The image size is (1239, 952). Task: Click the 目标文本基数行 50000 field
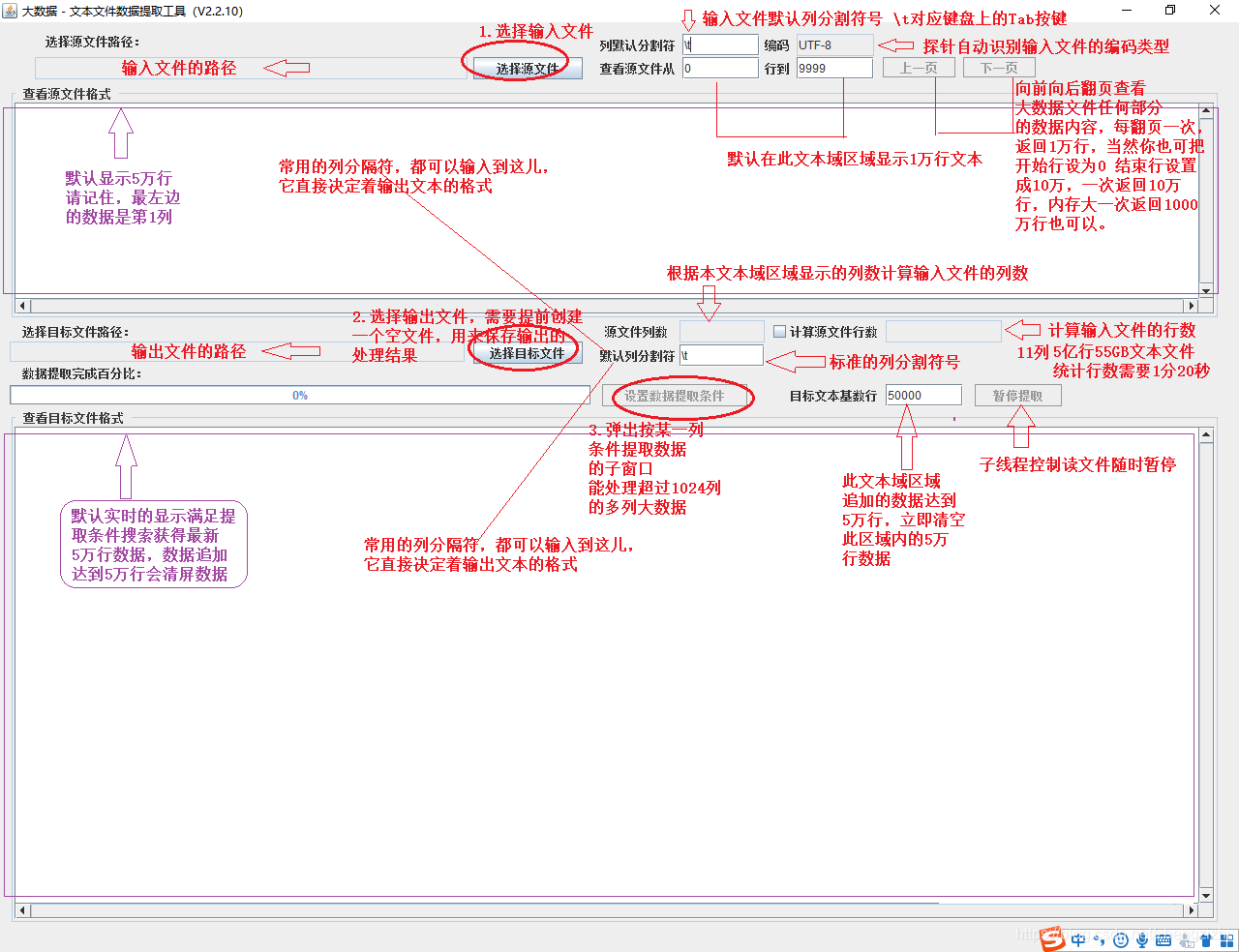pos(923,395)
